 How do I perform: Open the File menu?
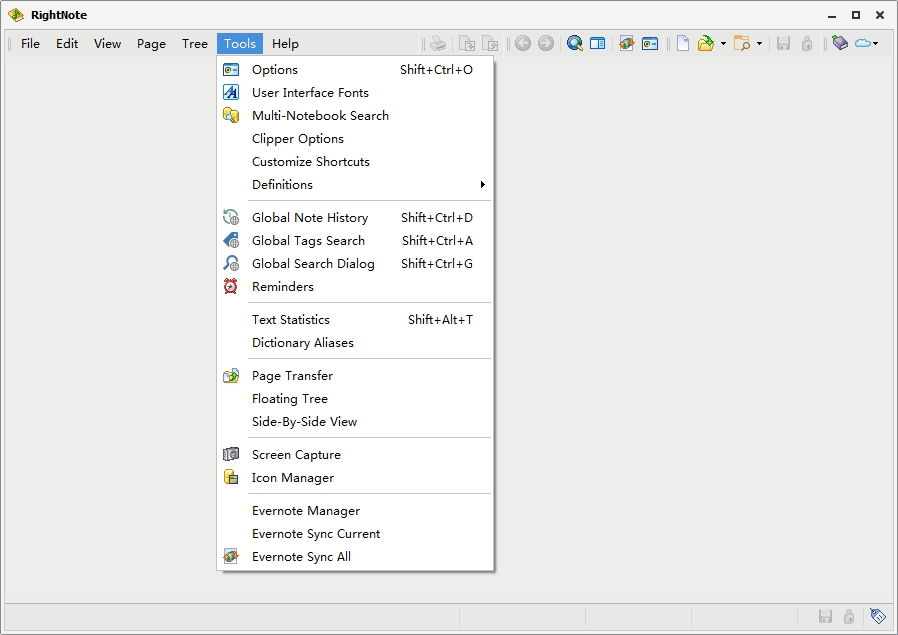tap(30, 44)
